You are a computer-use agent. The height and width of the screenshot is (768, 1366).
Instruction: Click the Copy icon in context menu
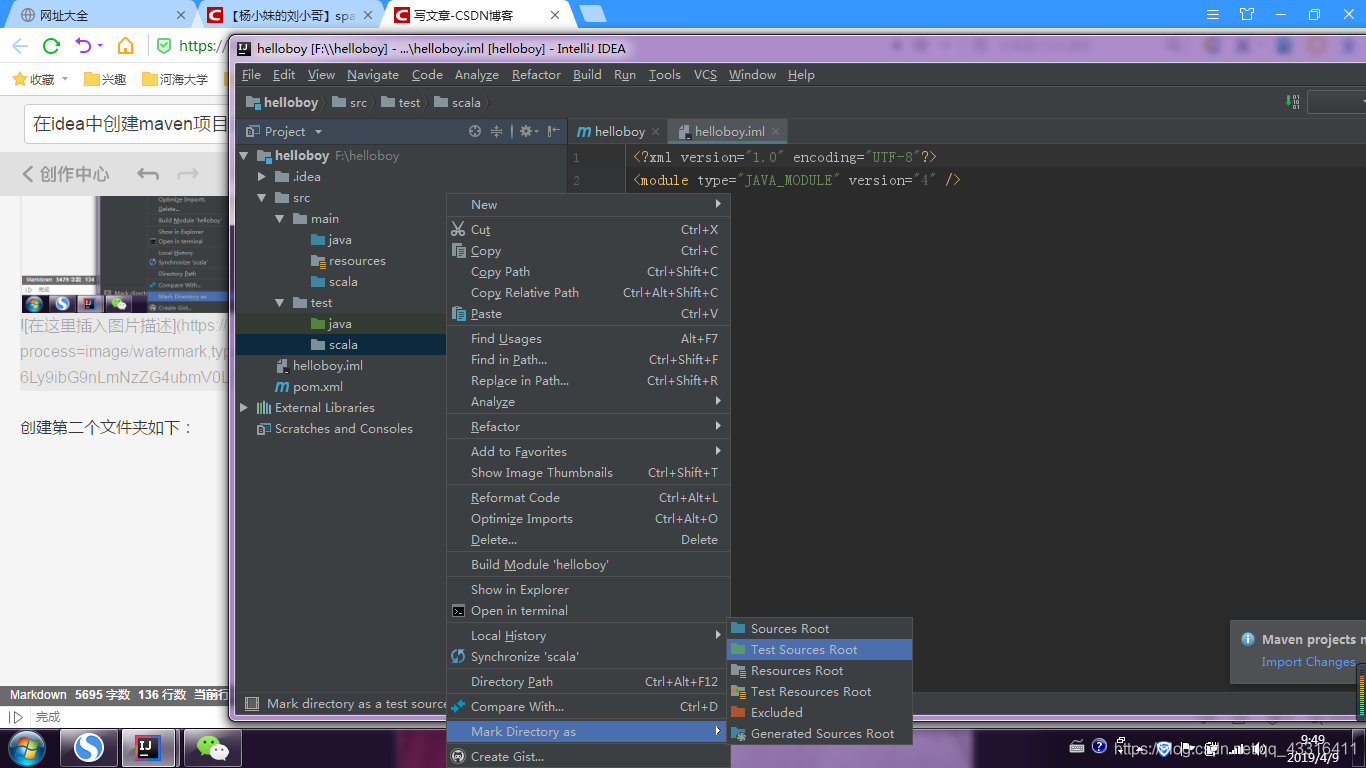click(458, 250)
